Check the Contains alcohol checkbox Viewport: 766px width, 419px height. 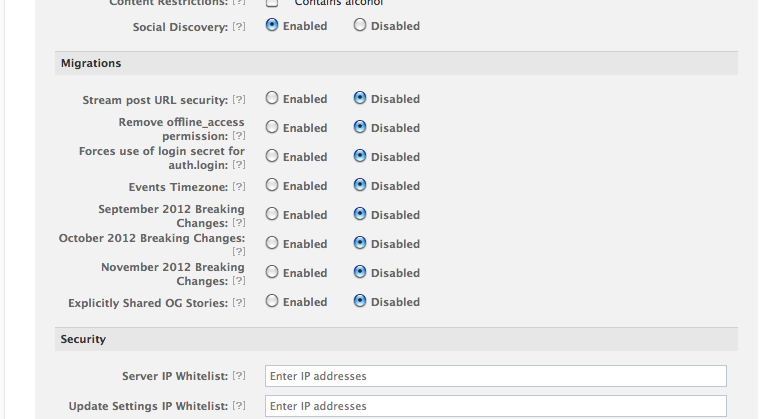(272, 3)
